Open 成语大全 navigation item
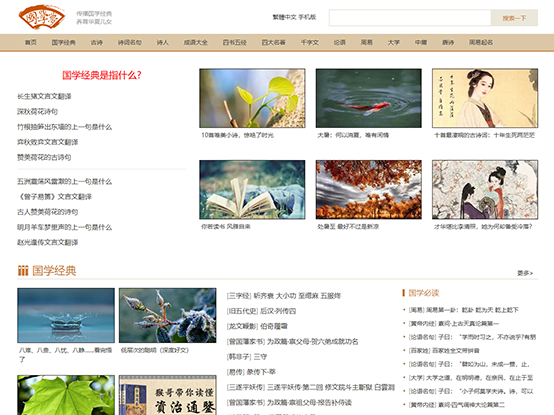Screen dimensions: 554x415 coord(195,42)
